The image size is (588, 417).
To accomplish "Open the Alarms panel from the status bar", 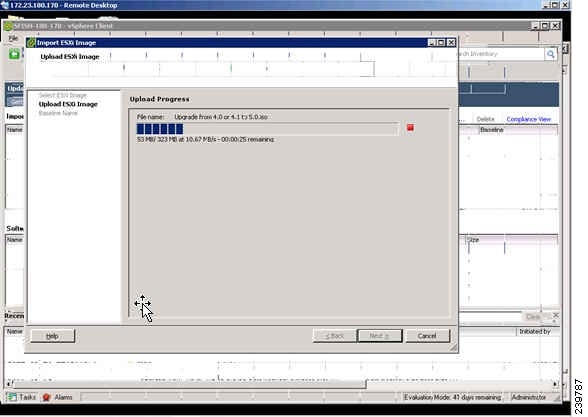I will coord(57,397).
